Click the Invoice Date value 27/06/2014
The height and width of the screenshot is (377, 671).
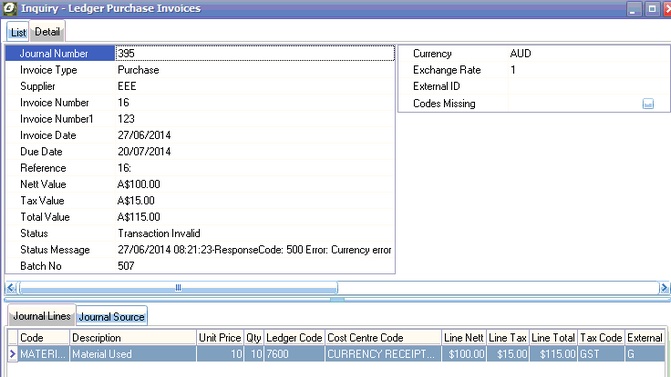(144, 135)
